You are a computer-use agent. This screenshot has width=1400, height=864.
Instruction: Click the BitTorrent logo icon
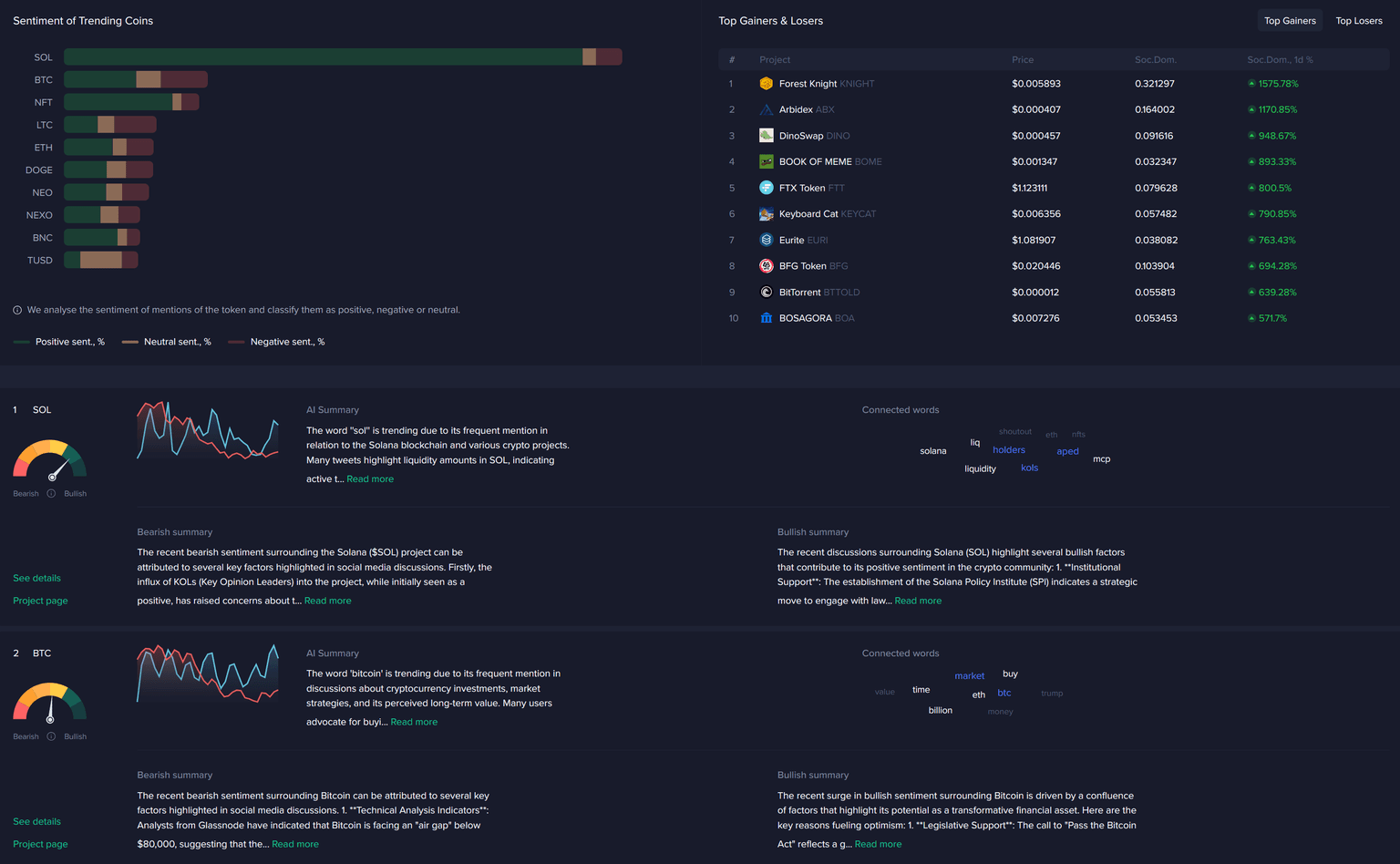pos(766,293)
